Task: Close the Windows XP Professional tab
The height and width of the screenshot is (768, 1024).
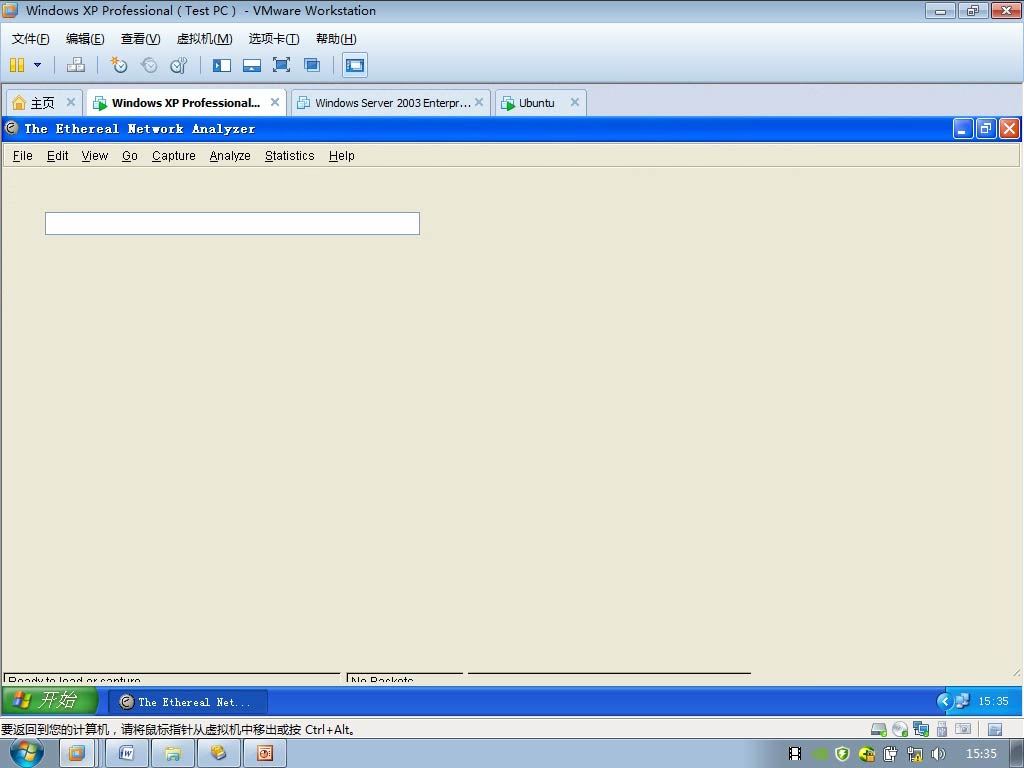Action: coord(275,102)
